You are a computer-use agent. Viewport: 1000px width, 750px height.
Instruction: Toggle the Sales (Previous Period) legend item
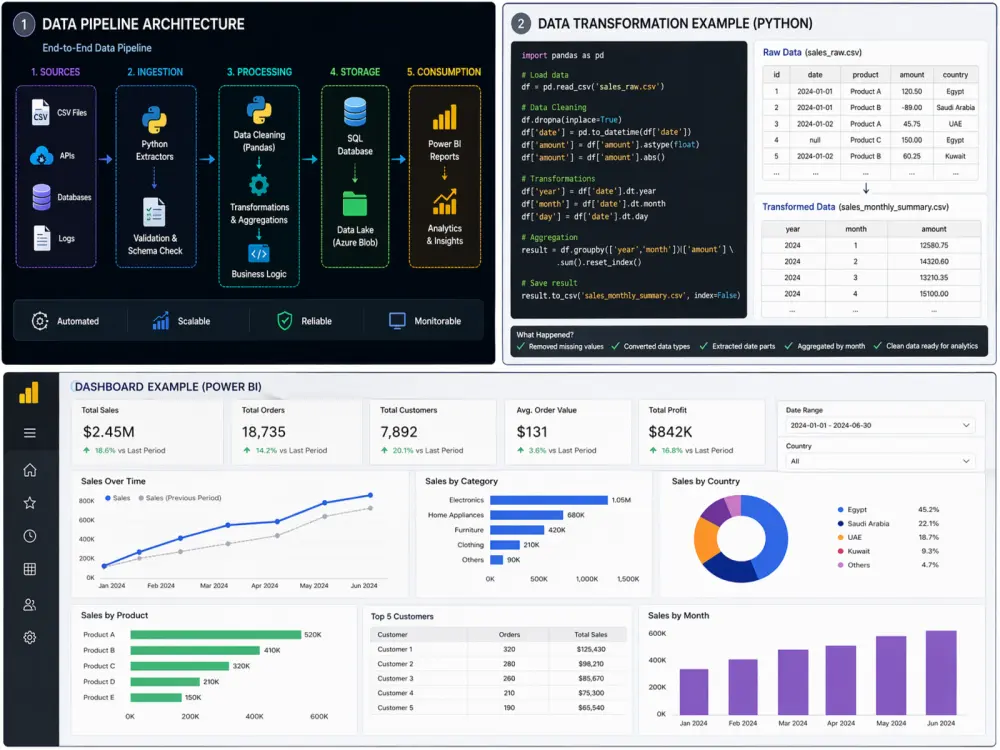(180, 498)
